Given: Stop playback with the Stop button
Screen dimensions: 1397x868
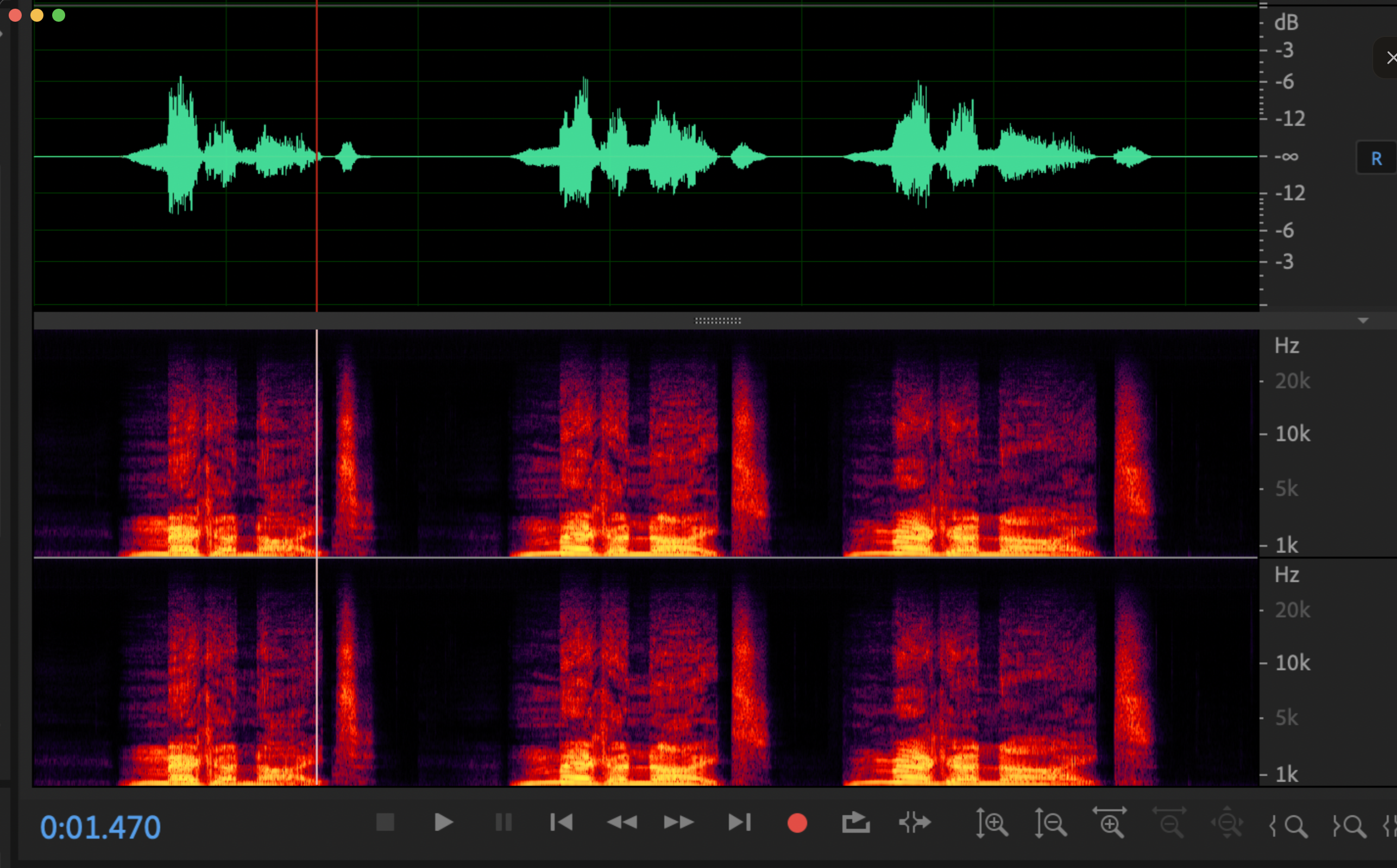Looking at the screenshot, I should coord(385,822).
